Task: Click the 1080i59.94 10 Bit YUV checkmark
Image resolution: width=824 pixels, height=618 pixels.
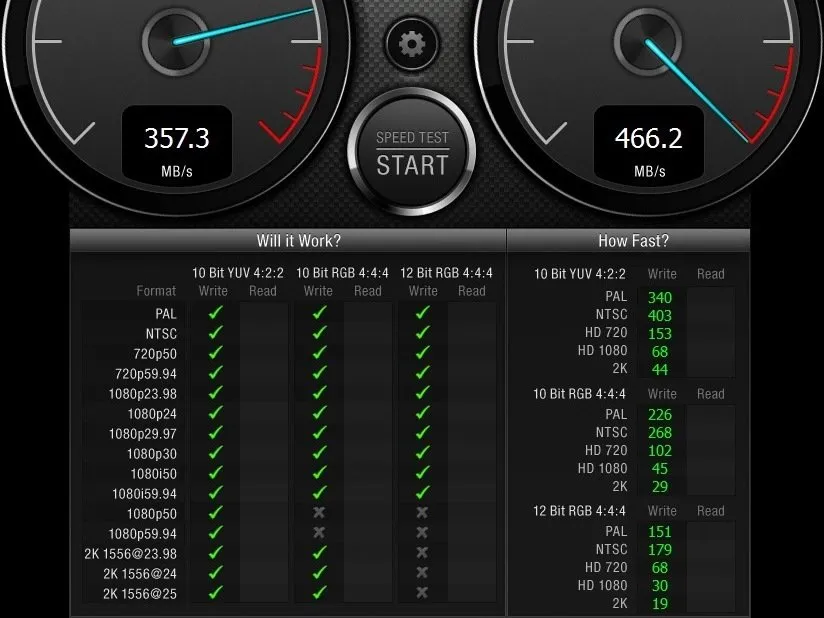Action: (215, 492)
